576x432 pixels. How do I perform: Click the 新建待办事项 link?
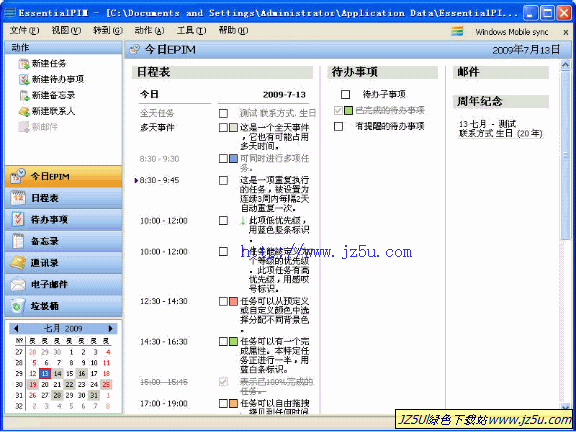58,79
